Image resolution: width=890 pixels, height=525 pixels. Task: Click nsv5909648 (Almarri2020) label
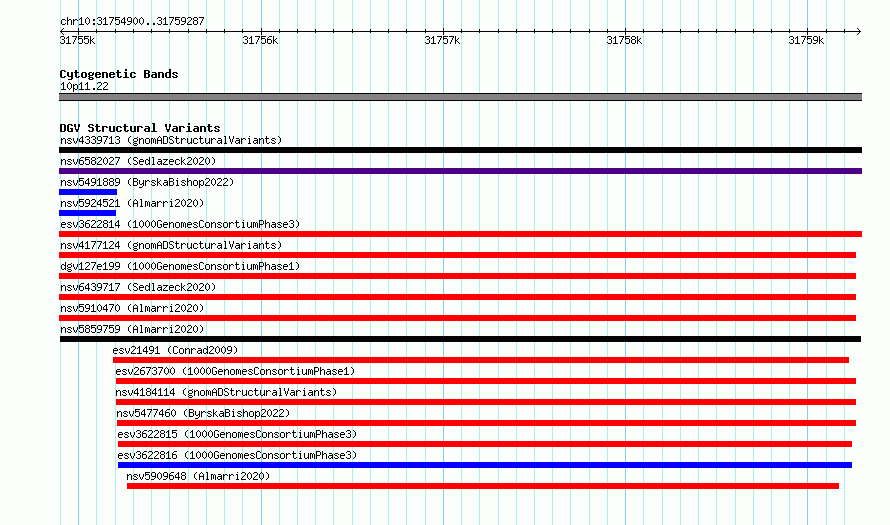pyautogui.click(x=198, y=476)
